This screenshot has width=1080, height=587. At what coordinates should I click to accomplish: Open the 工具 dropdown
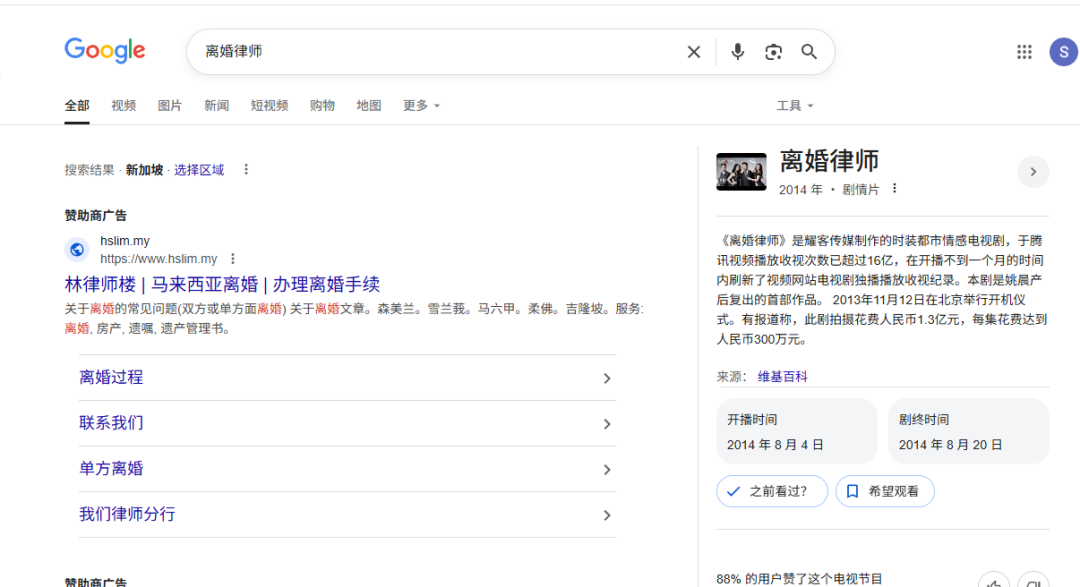795,105
